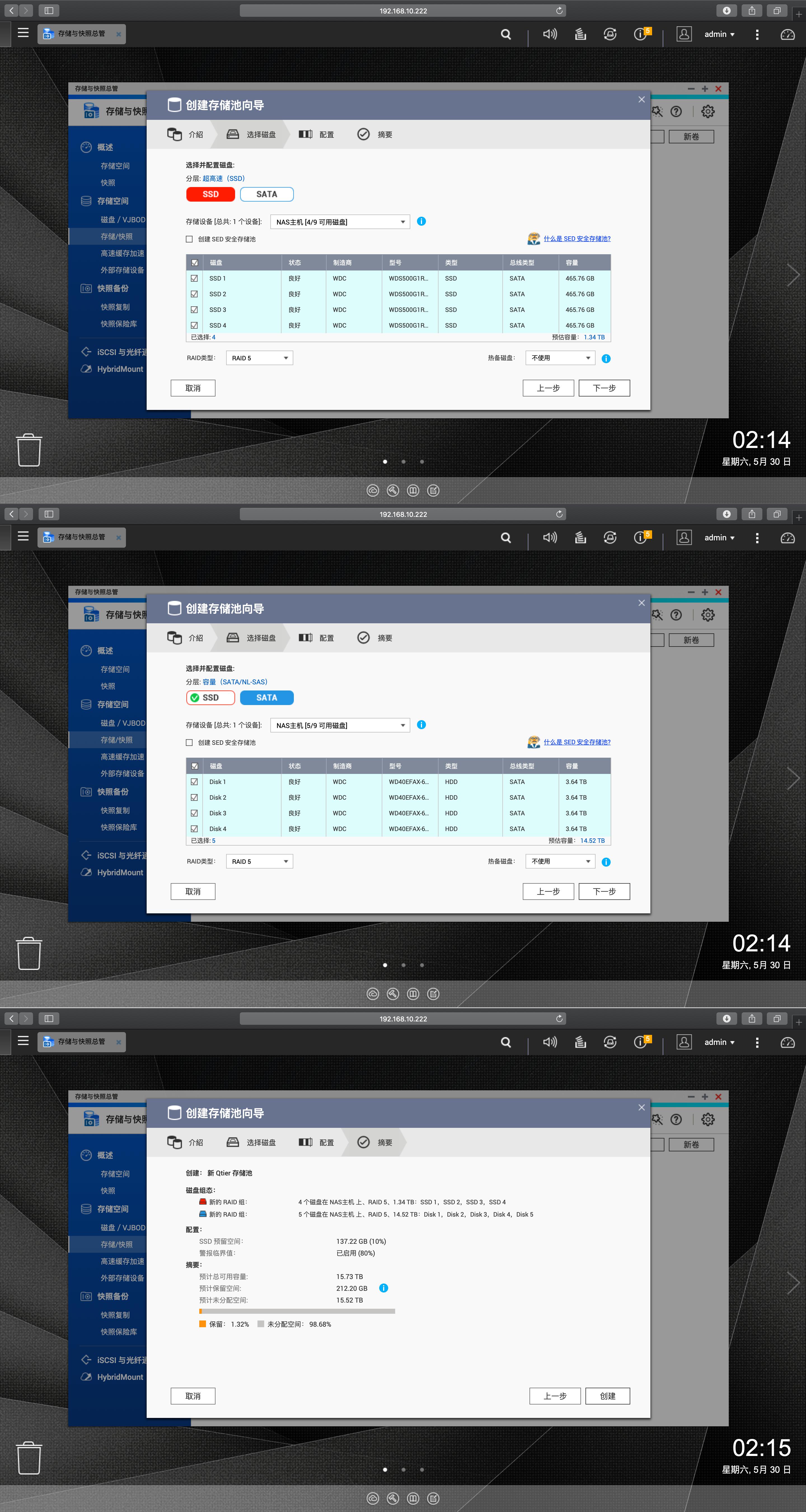
Task: Uncheck the SSD 1 disk row
Action: [x=194, y=278]
